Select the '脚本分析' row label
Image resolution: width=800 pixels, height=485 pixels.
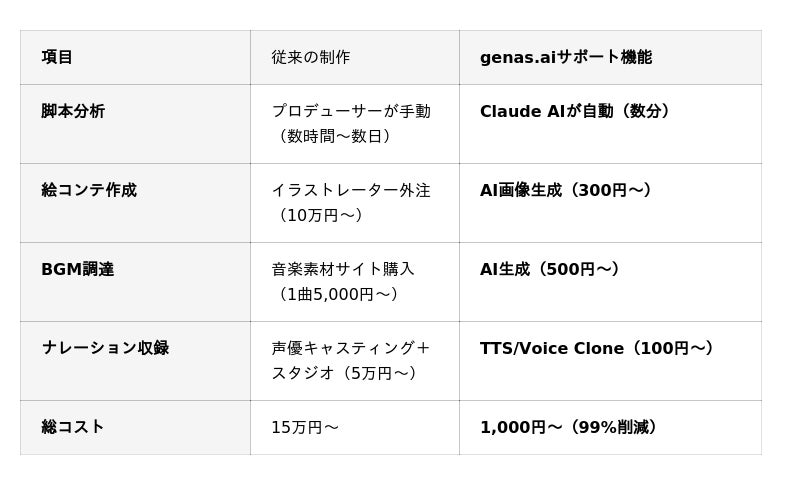coord(73,111)
